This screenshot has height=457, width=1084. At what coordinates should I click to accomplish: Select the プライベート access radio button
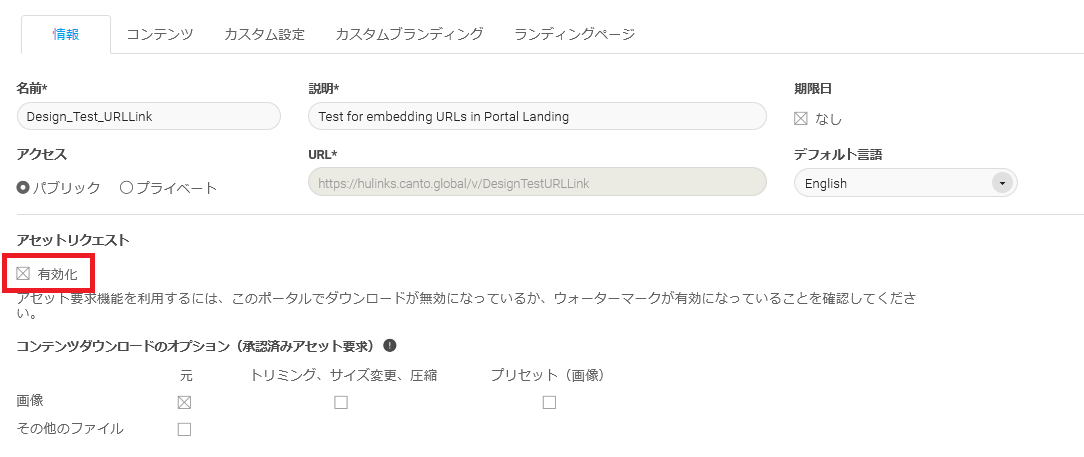126,187
